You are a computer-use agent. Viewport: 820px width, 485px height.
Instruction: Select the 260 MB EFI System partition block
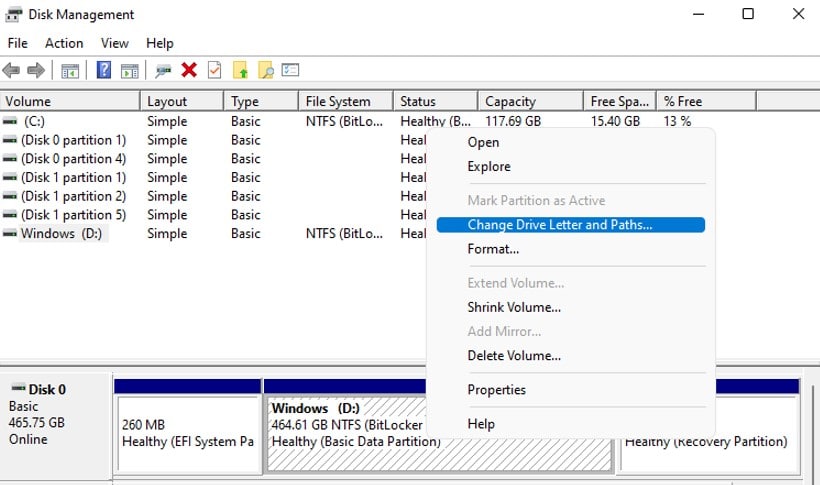189,434
